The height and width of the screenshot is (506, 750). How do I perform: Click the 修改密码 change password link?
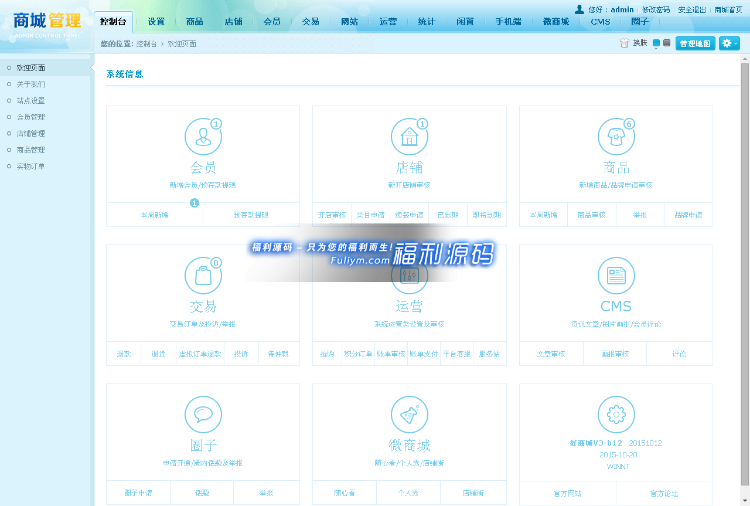(x=656, y=10)
